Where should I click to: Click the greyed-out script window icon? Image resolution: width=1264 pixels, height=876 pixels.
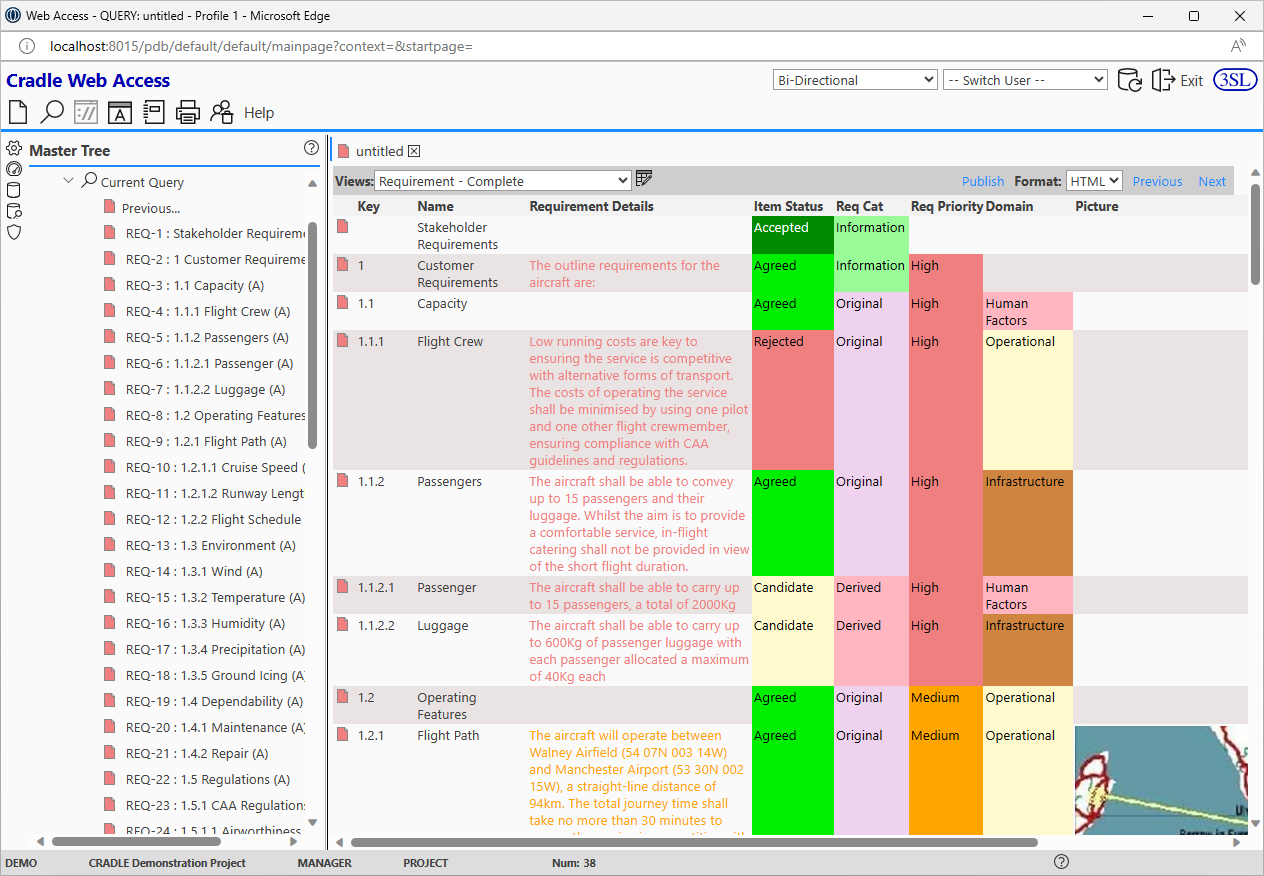tap(86, 112)
